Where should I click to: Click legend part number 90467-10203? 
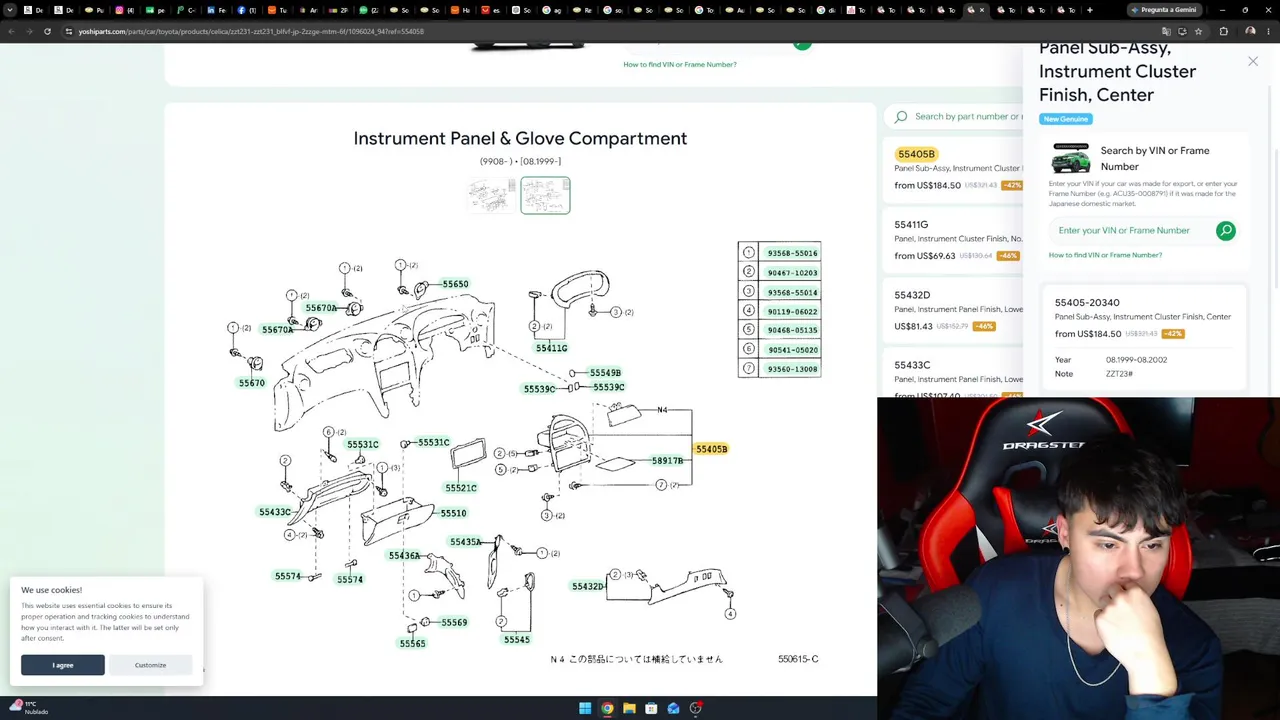[792, 272]
